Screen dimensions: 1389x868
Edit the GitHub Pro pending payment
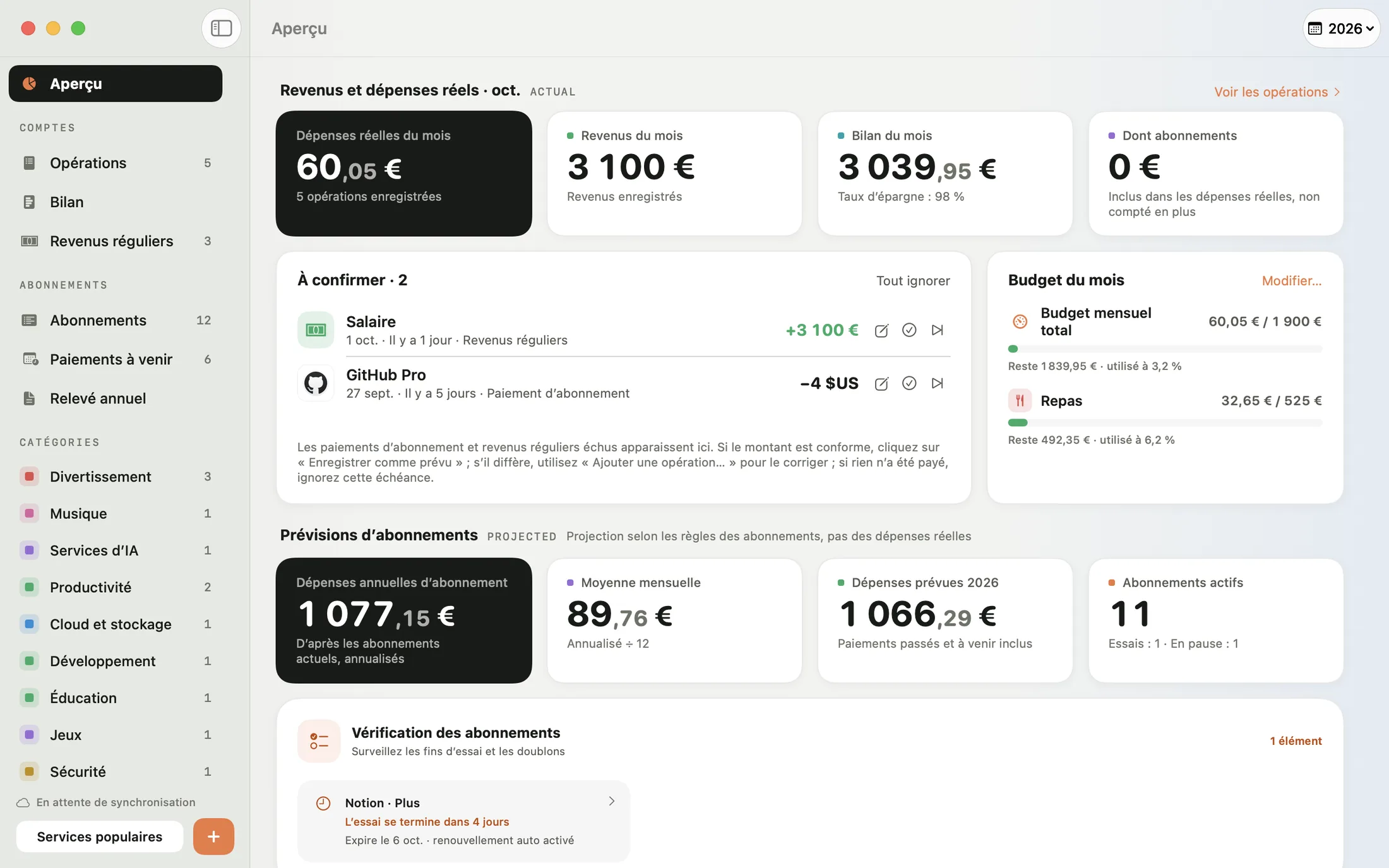coord(881,383)
